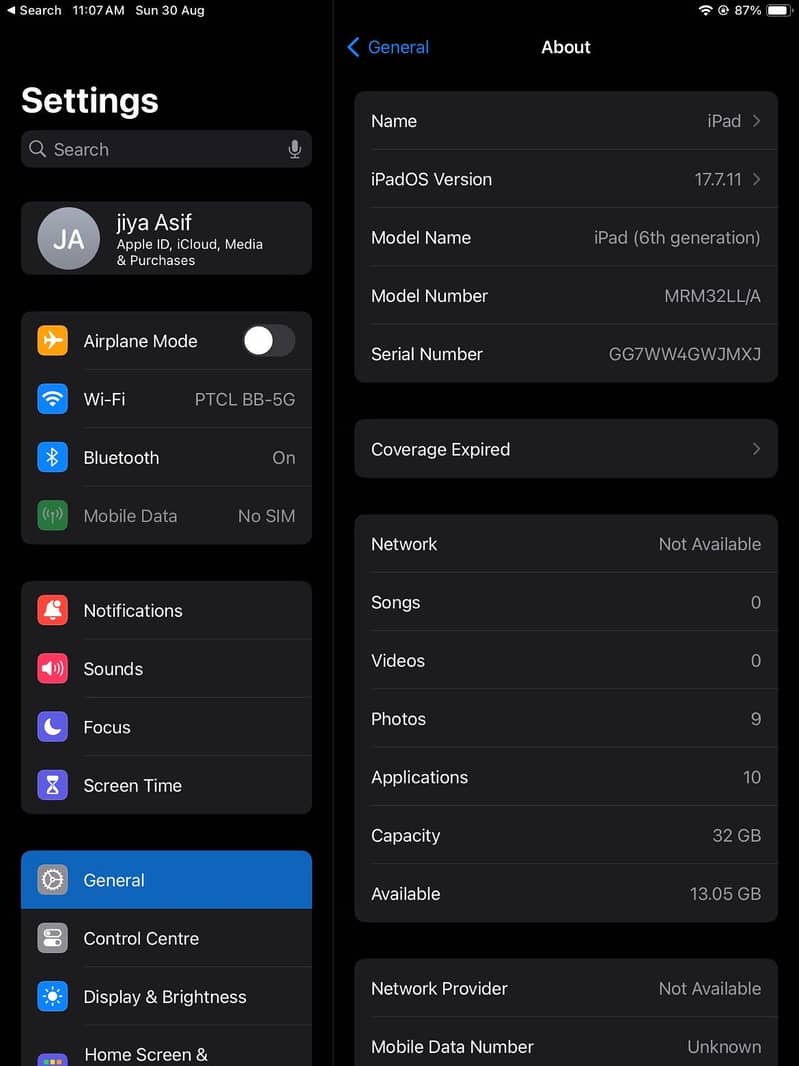The height and width of the screenshot is (1066, 799).
Task: Tap the Airplane Mode orange icon
Action: (52, 341)
